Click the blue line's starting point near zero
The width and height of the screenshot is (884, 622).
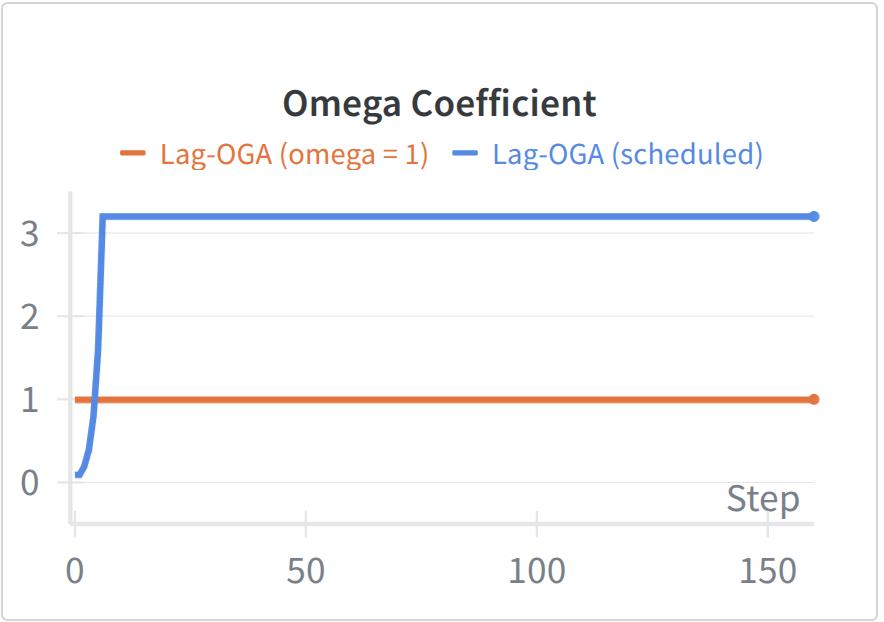77,475
